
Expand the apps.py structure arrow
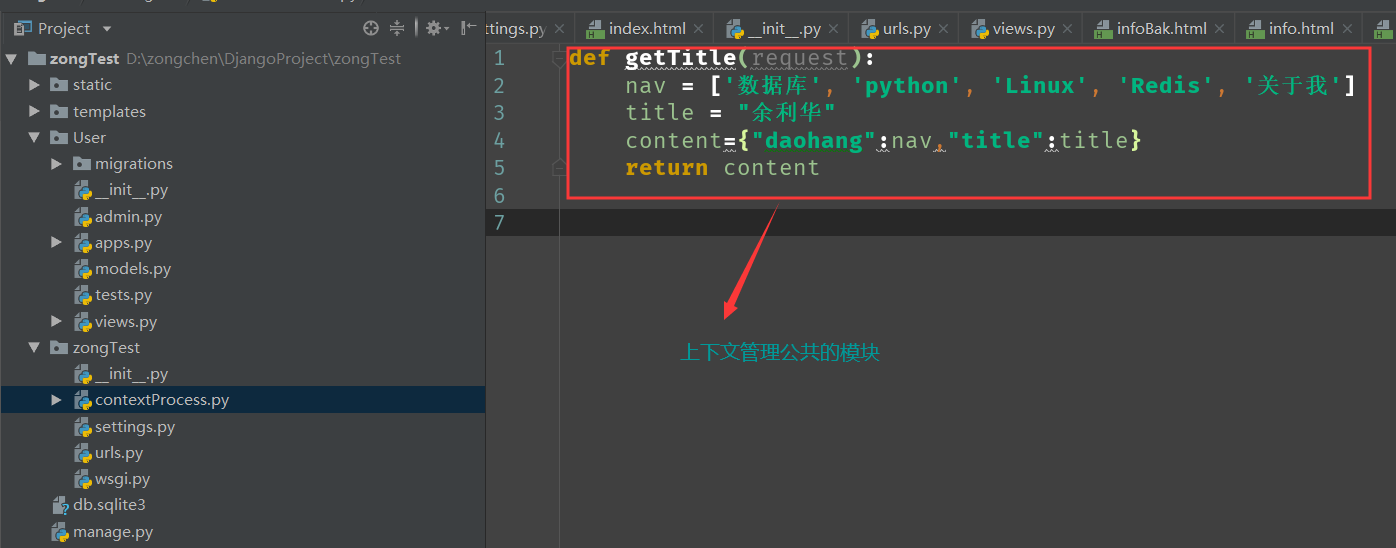click(56, 243)
